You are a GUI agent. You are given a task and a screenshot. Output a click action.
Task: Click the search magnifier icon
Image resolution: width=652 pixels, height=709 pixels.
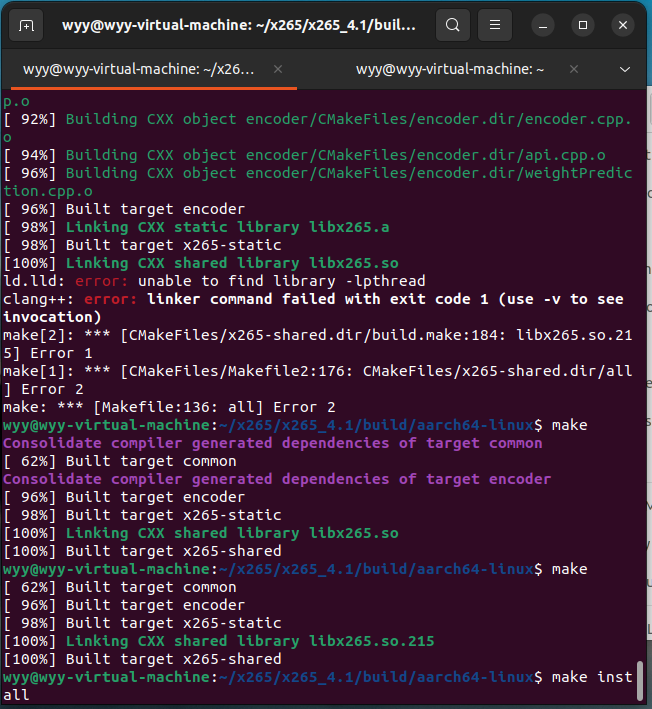tap(453, 25)
